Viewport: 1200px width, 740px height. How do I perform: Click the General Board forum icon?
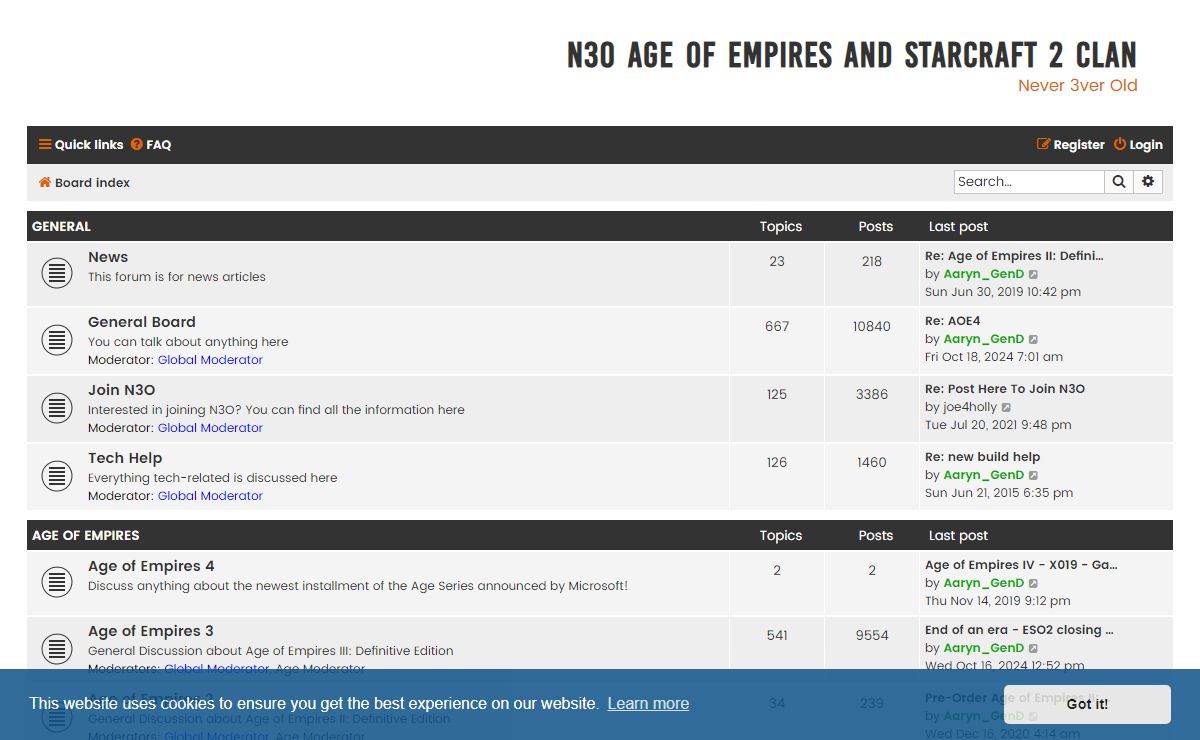coord(57,340)
